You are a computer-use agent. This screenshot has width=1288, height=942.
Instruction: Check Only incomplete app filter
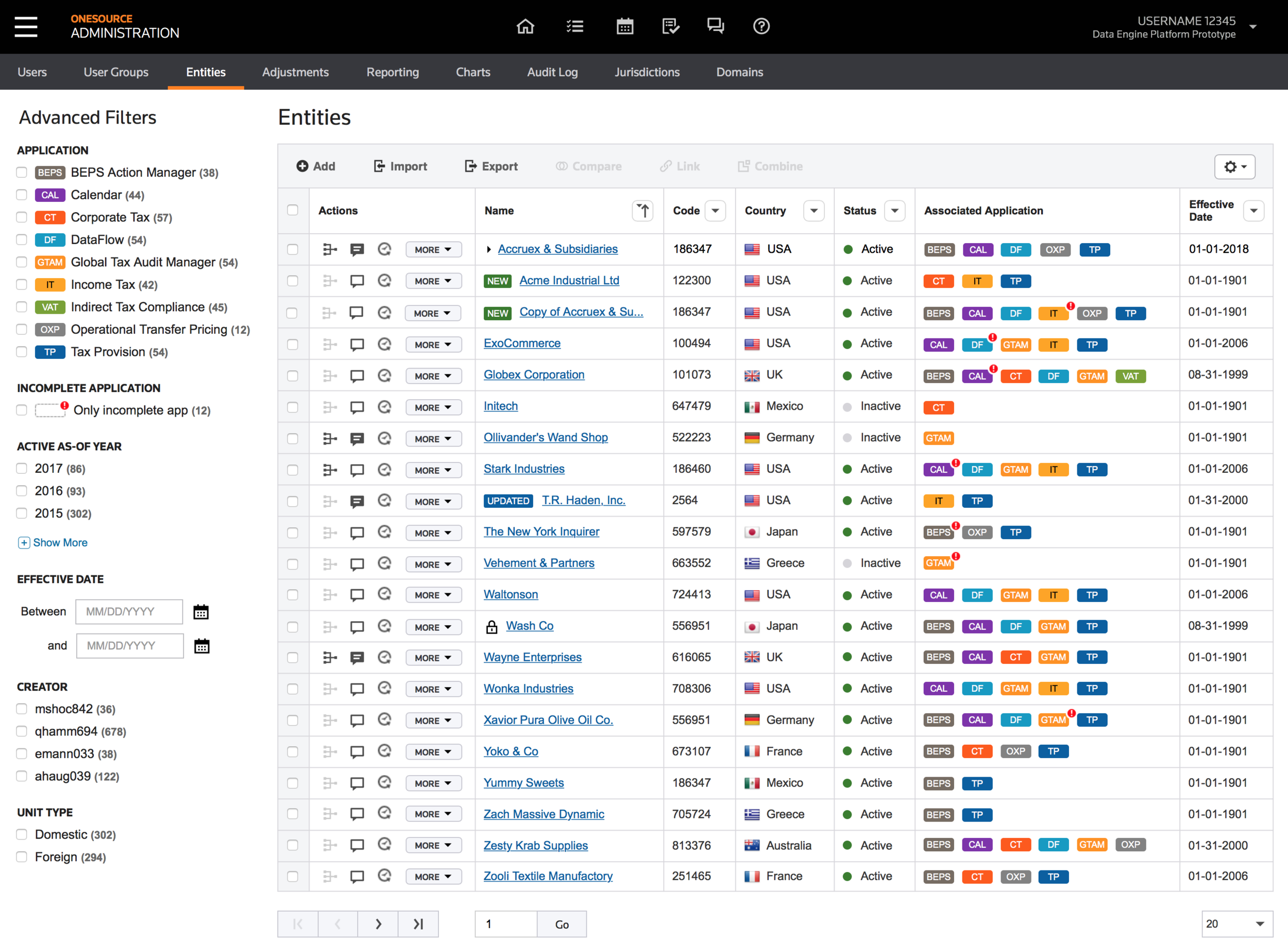pyautogui.click(x=22, y=410)
